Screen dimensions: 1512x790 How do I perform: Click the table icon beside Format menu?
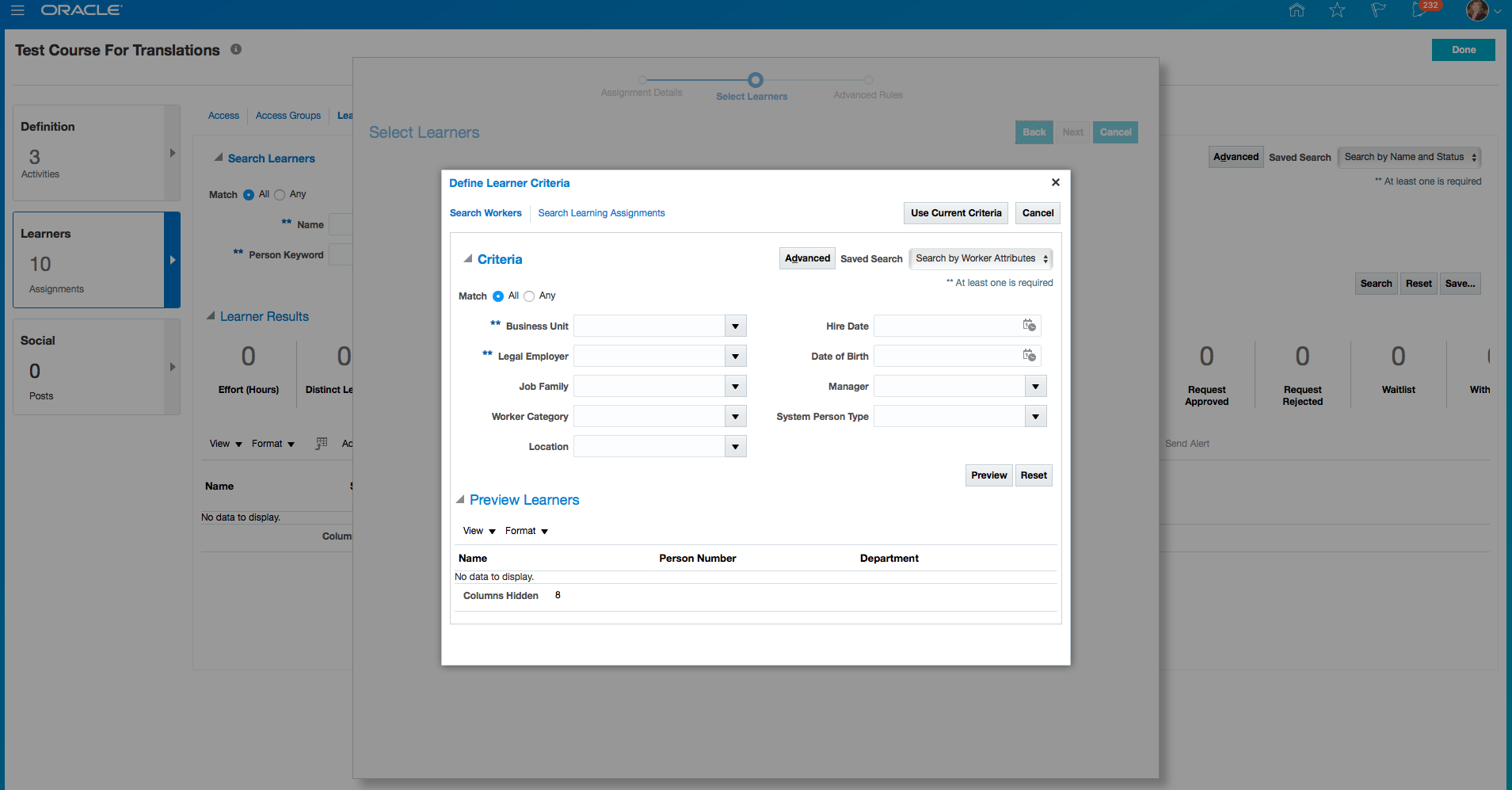click(x=321, y=444)
